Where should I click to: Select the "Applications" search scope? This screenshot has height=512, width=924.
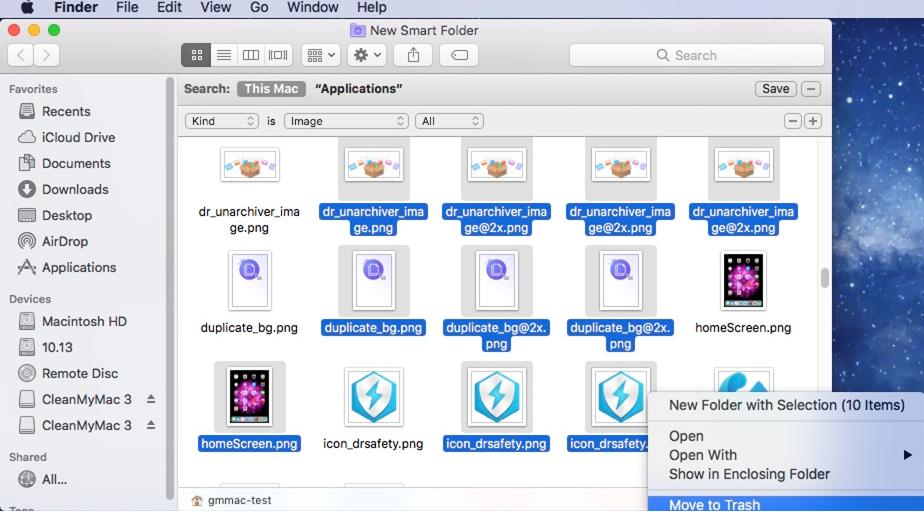pos(358,89)
